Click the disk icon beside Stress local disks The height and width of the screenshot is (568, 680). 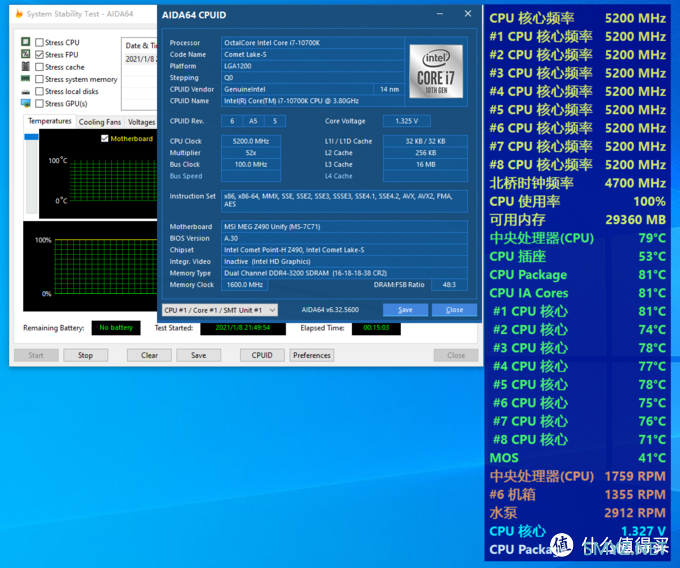click(x=26, y=92)
